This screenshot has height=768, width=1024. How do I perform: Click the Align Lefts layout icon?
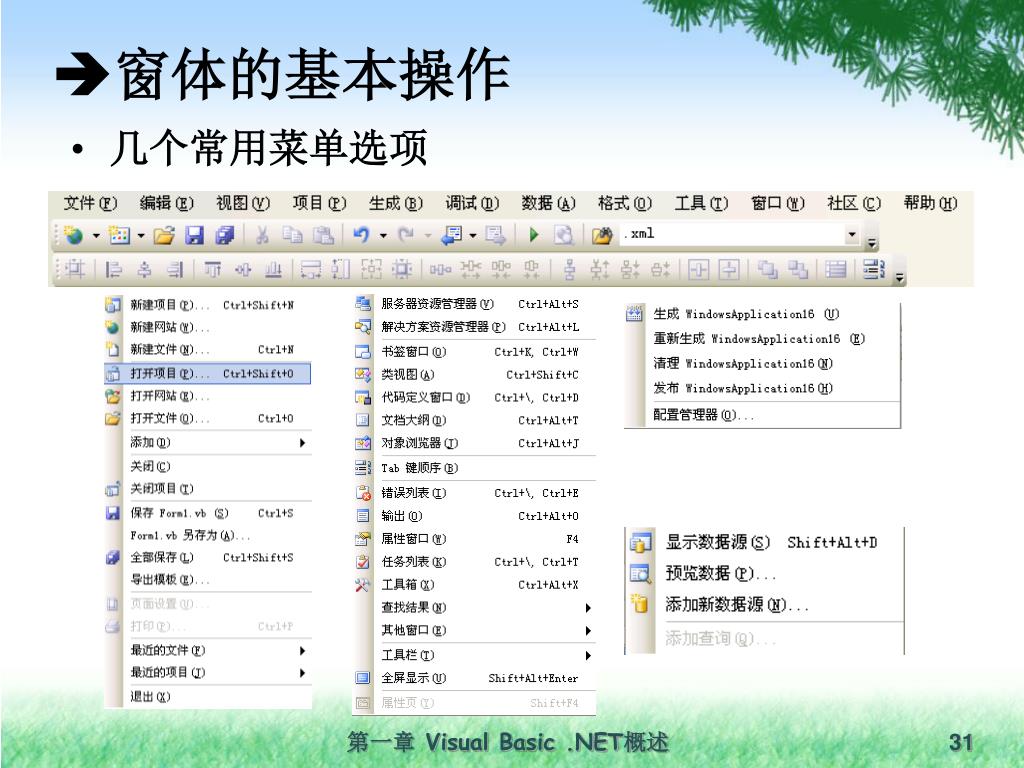coord(114,269)
